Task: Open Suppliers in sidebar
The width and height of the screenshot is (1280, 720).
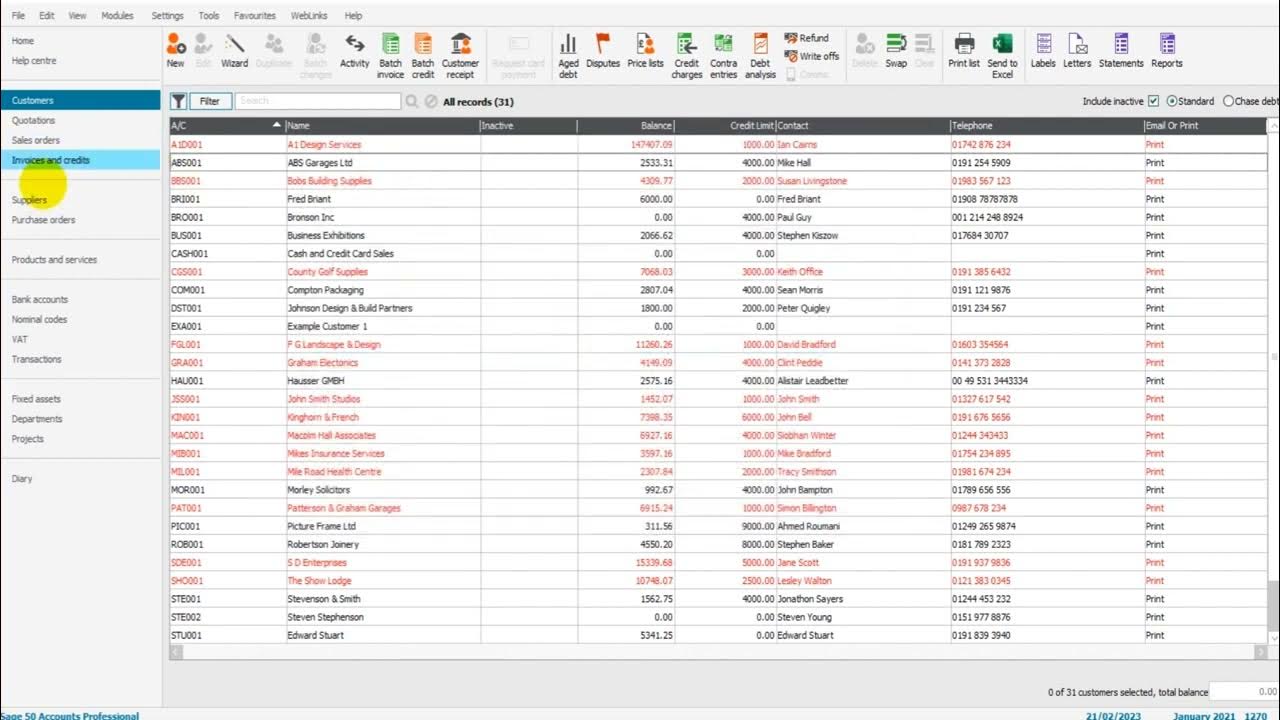Action: 29,200
